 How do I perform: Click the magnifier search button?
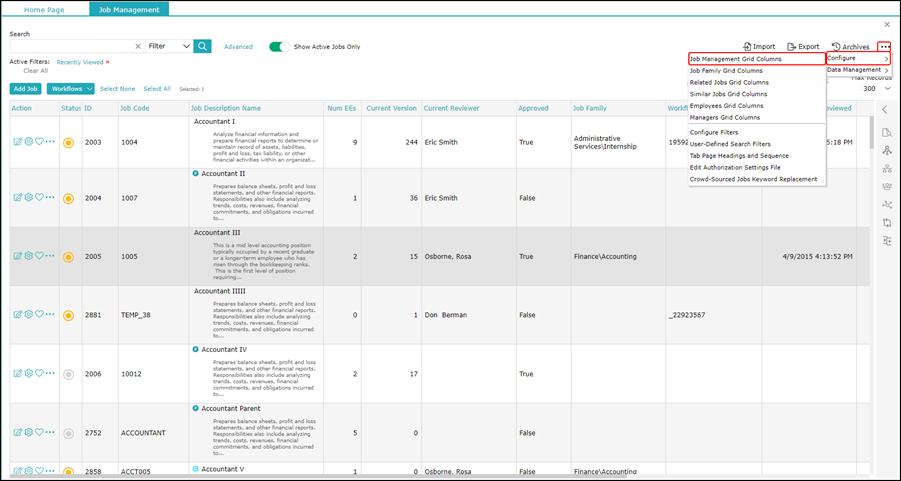202,46
